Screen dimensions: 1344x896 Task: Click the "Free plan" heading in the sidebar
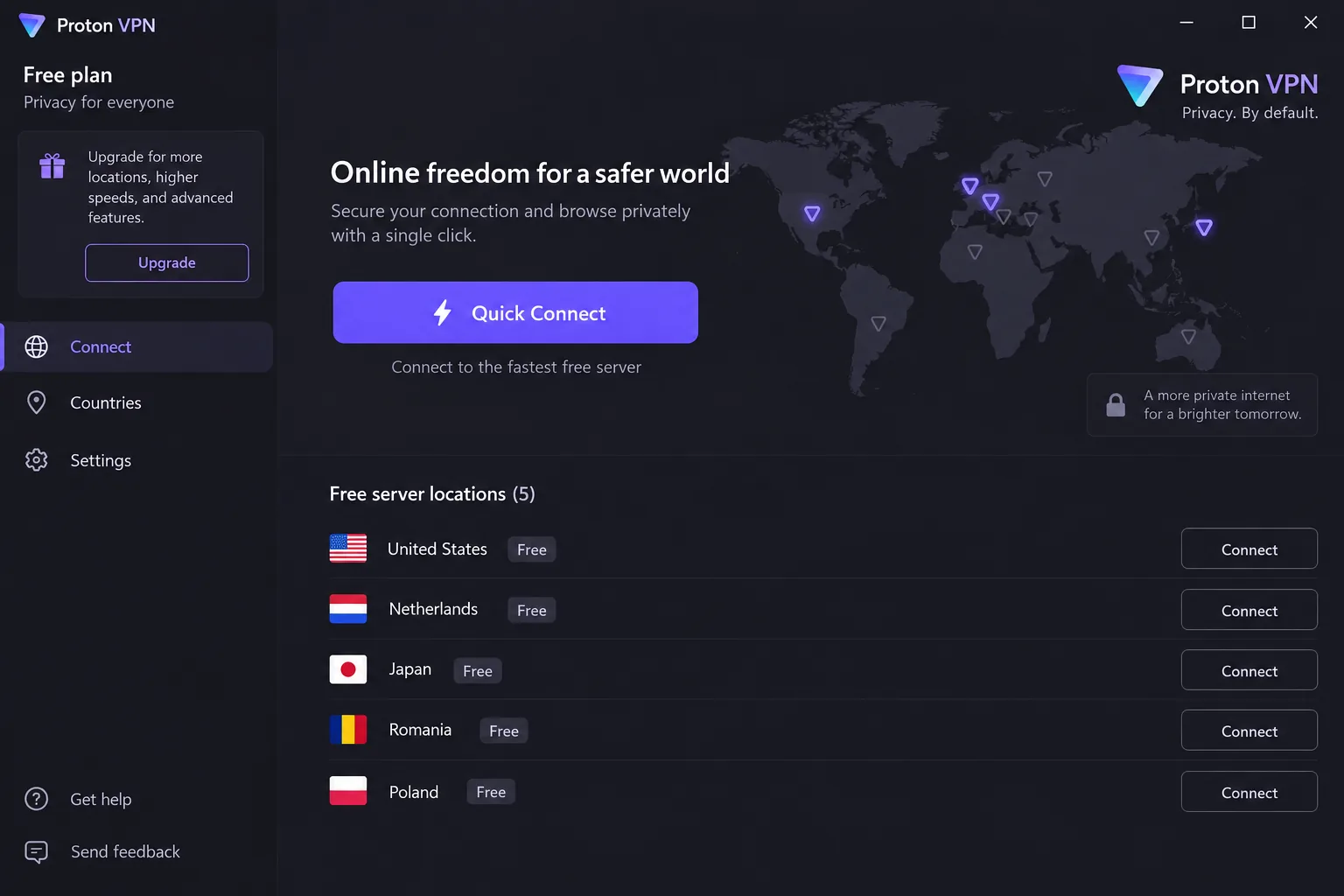point(68,75)
